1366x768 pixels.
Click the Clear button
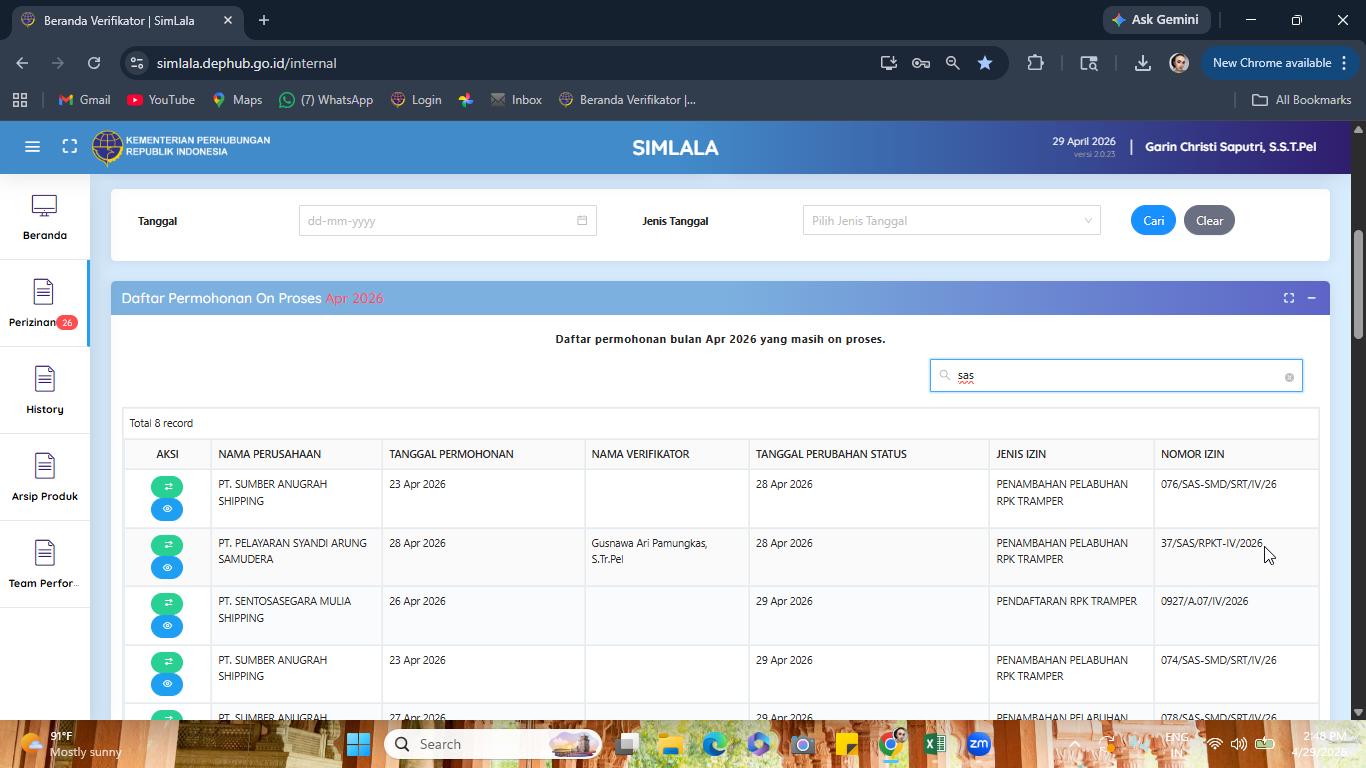coord(1209,221)
